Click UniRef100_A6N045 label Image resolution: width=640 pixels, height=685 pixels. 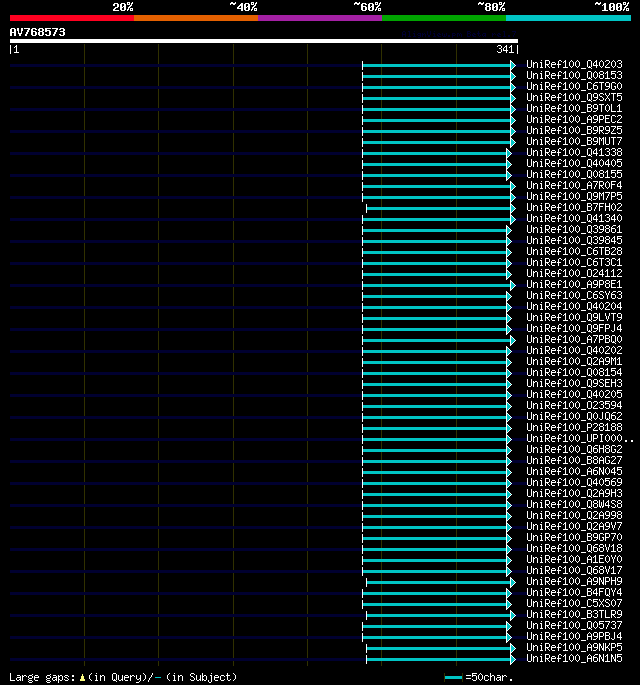(574, 471)
